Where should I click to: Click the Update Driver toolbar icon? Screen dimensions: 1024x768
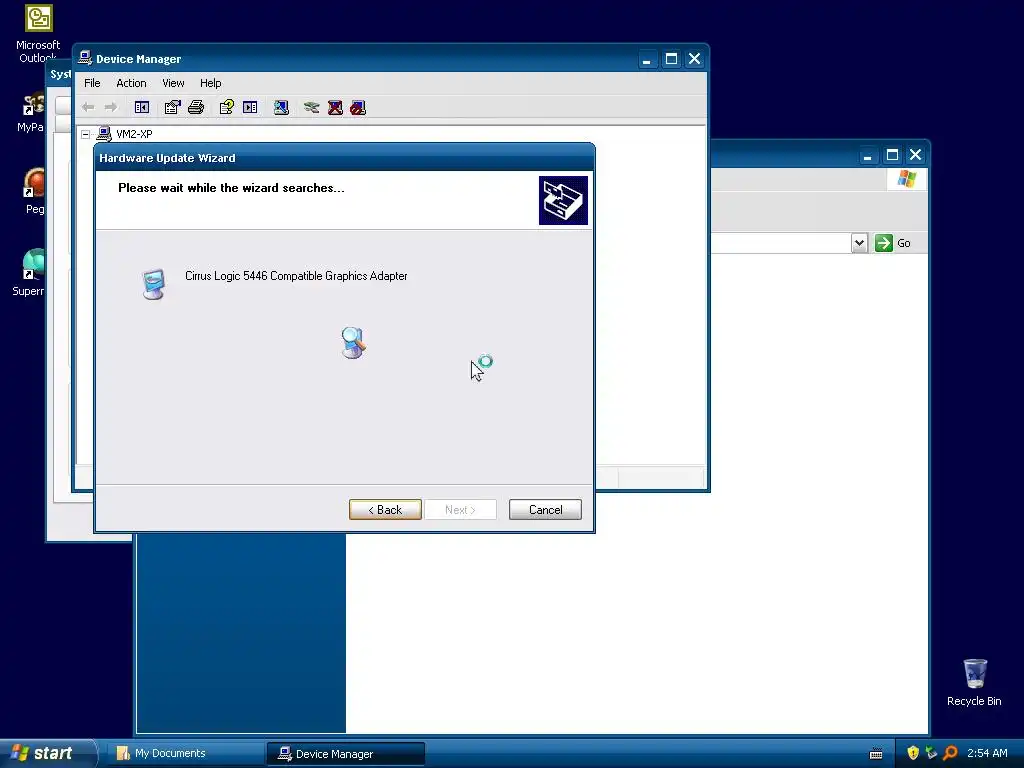(x=312, y=107)
